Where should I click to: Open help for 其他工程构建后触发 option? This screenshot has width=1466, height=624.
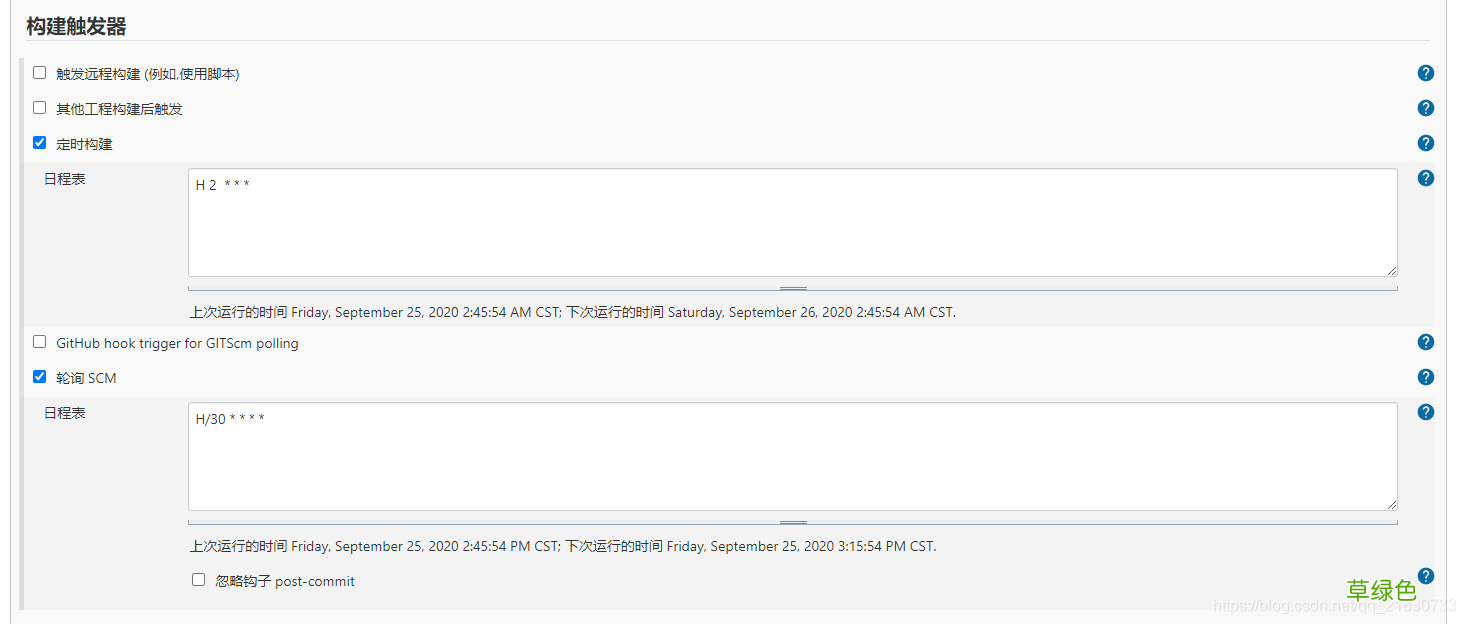pos(1425,108)
